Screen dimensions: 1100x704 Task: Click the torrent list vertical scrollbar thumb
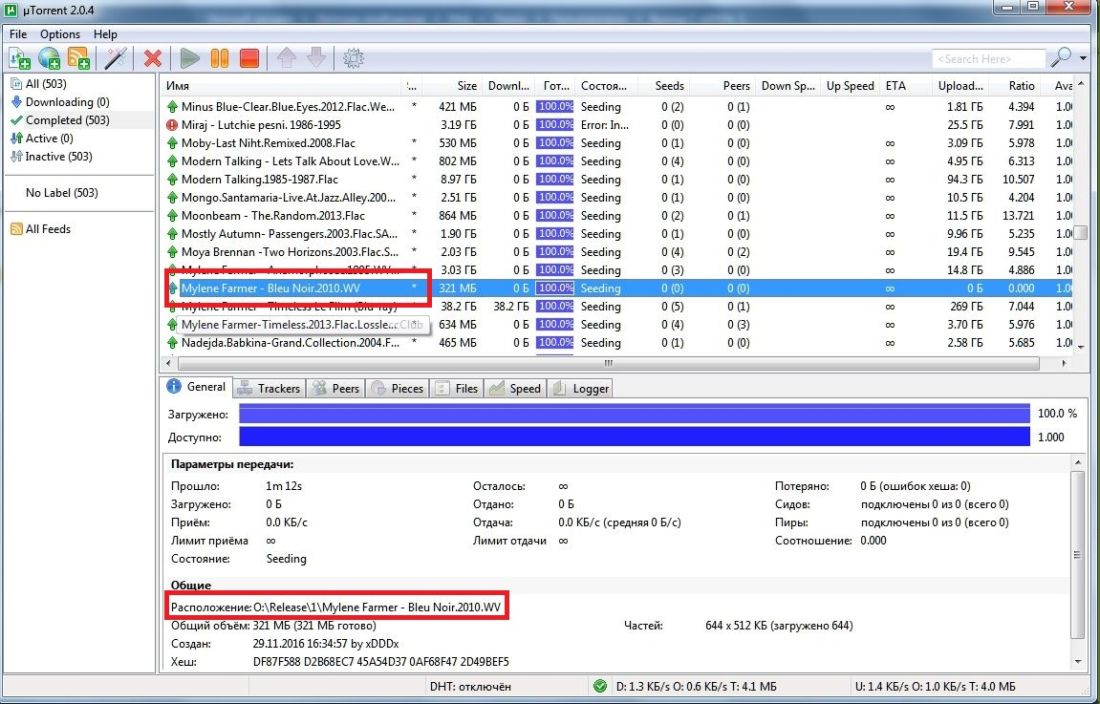click(x=1081, y=232)
